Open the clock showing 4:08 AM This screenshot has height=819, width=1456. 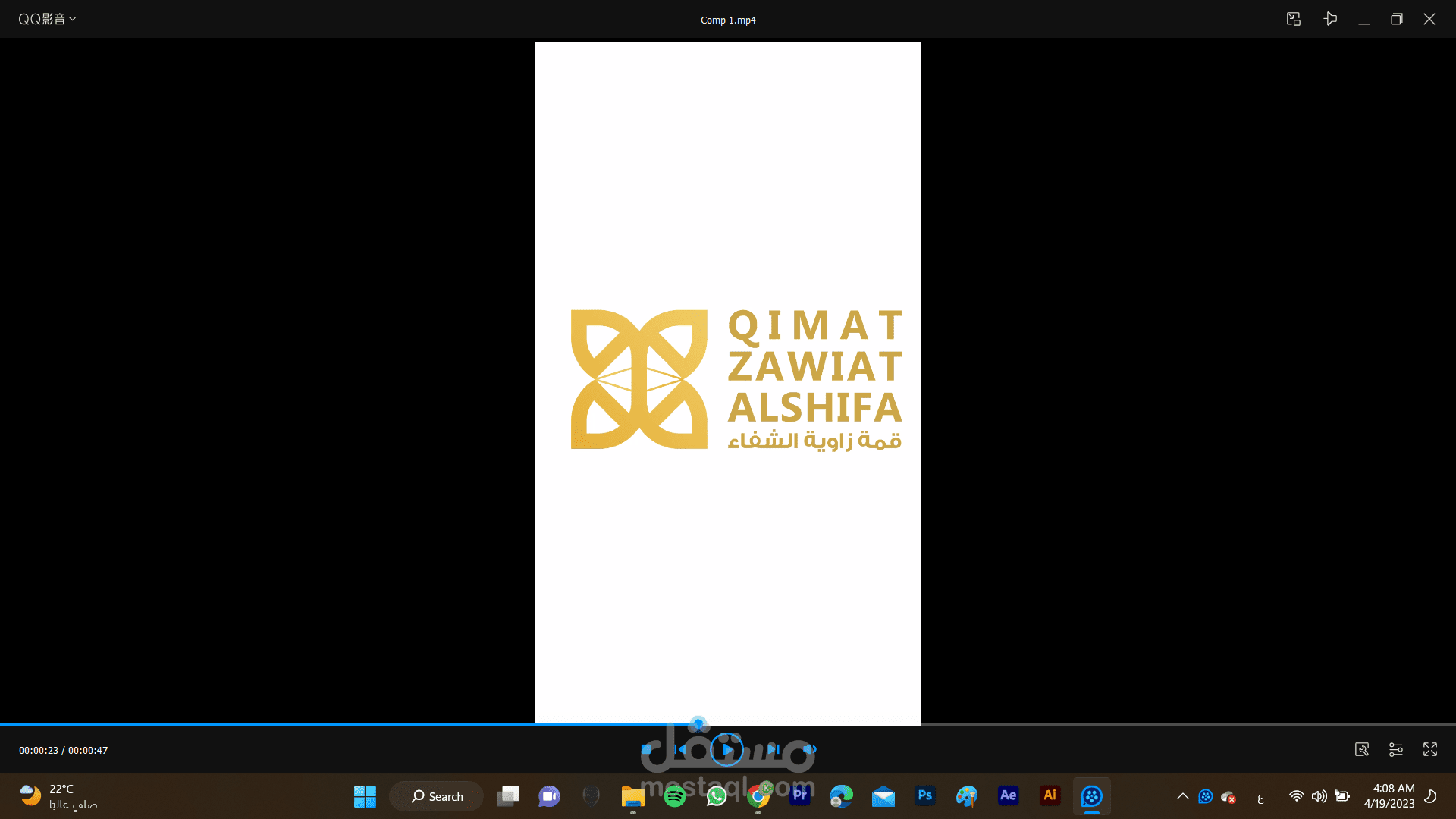pyautogui.click(x=1389, y=796)
